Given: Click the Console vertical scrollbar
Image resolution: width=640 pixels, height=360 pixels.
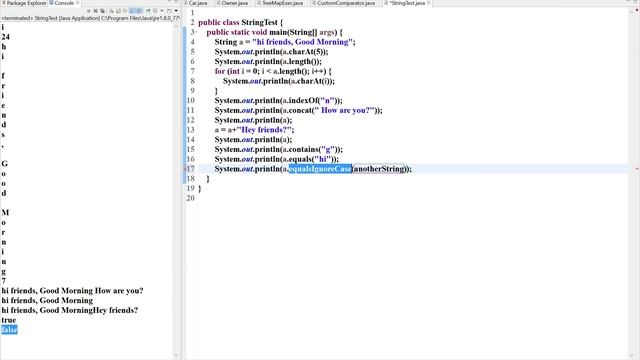Looking at the screenshot, I should (x=176, y=190).
